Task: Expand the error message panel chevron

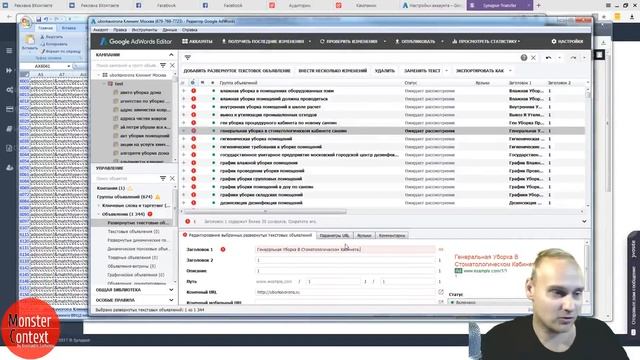Action: (584, 221)
